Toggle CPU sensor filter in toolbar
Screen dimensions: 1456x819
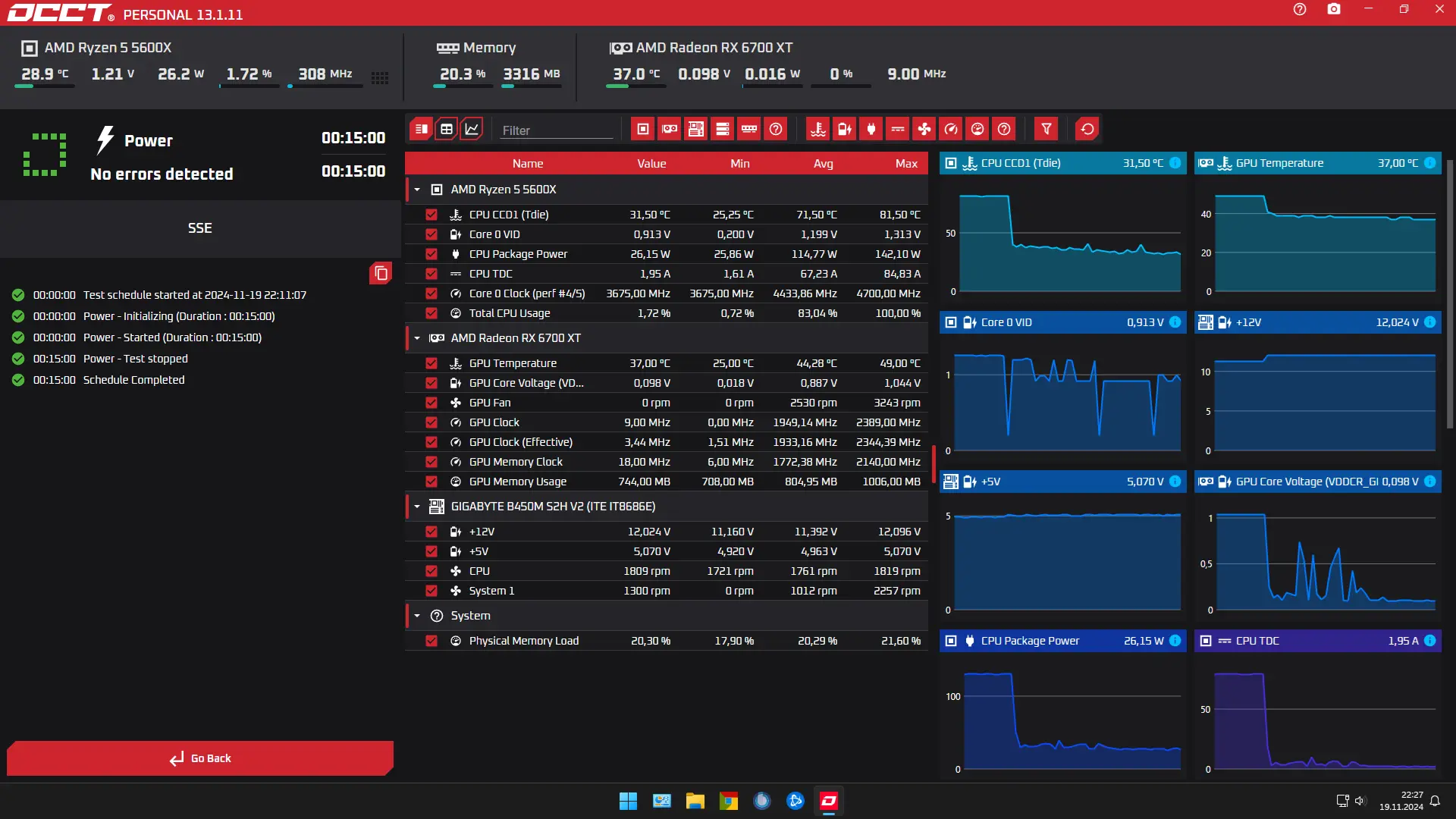pos(643,129)
